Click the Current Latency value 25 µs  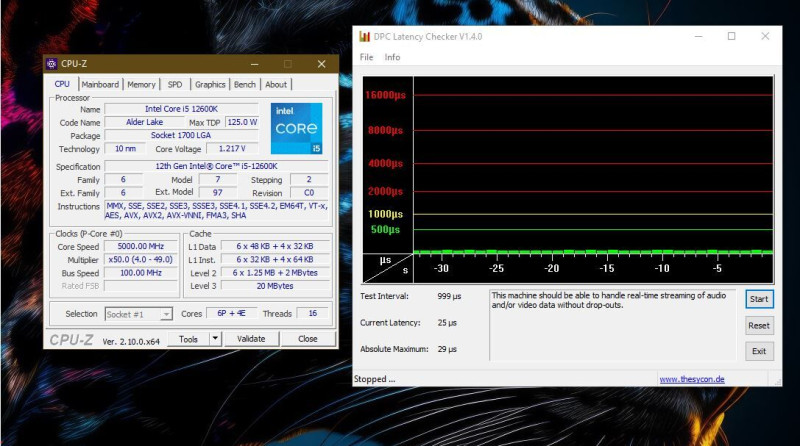click(x=447, y=323)
